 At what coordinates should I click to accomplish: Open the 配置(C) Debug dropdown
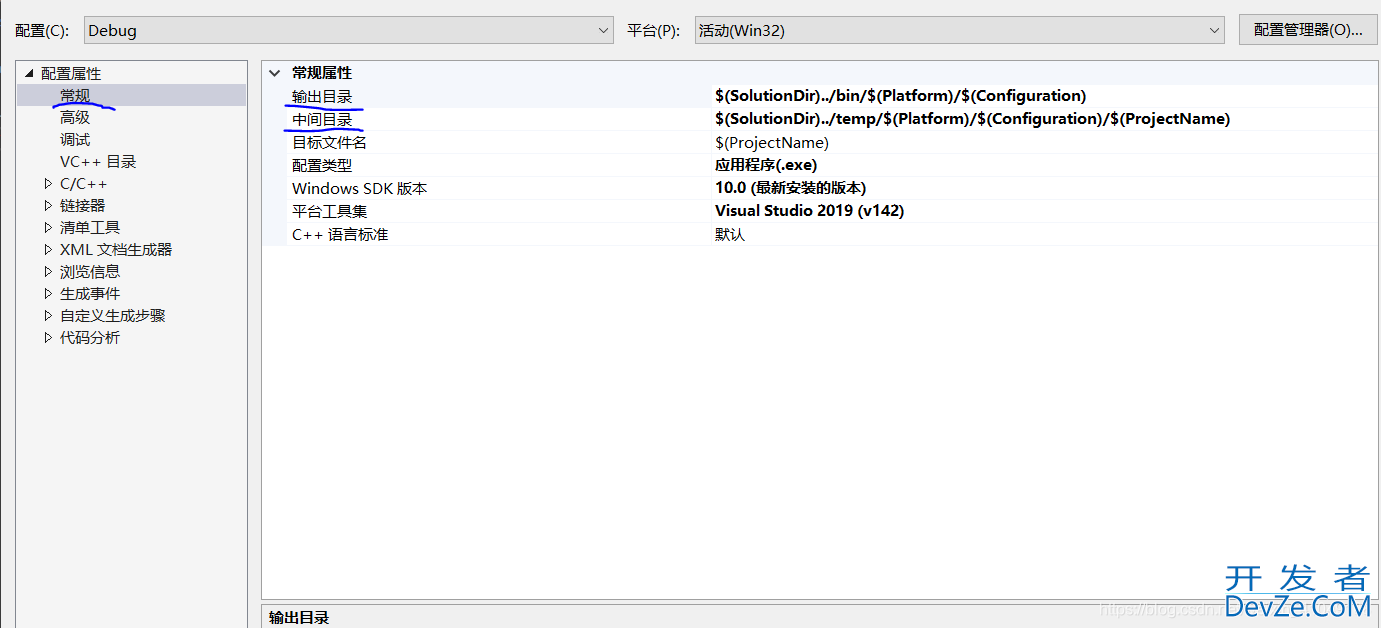pyautogui.click(x=348, y=30)
